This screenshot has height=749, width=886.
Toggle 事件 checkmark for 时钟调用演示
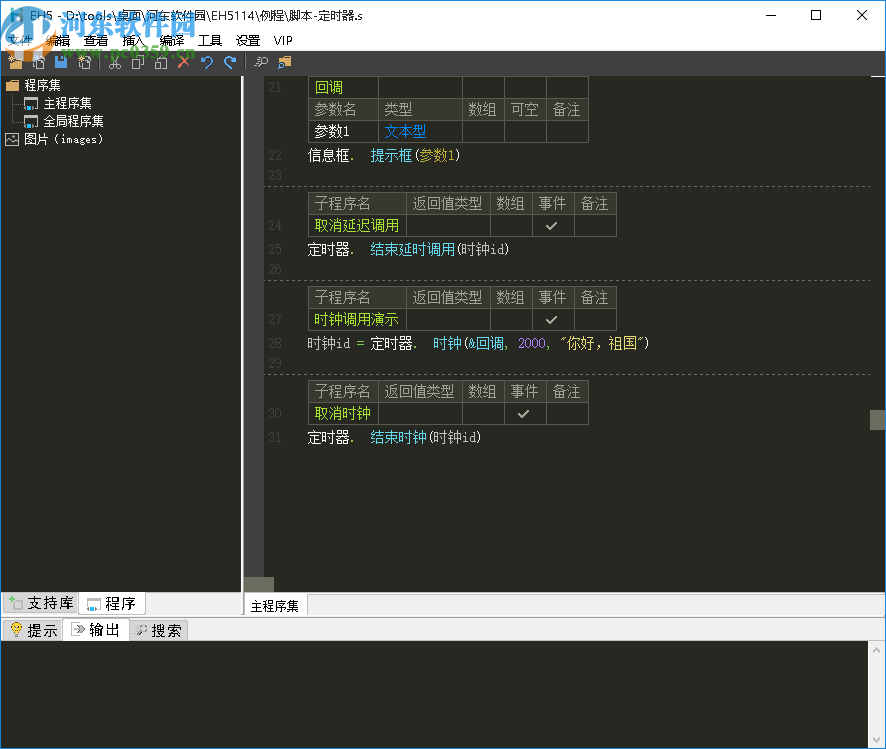pyautogui.click(x=552, y=320)
